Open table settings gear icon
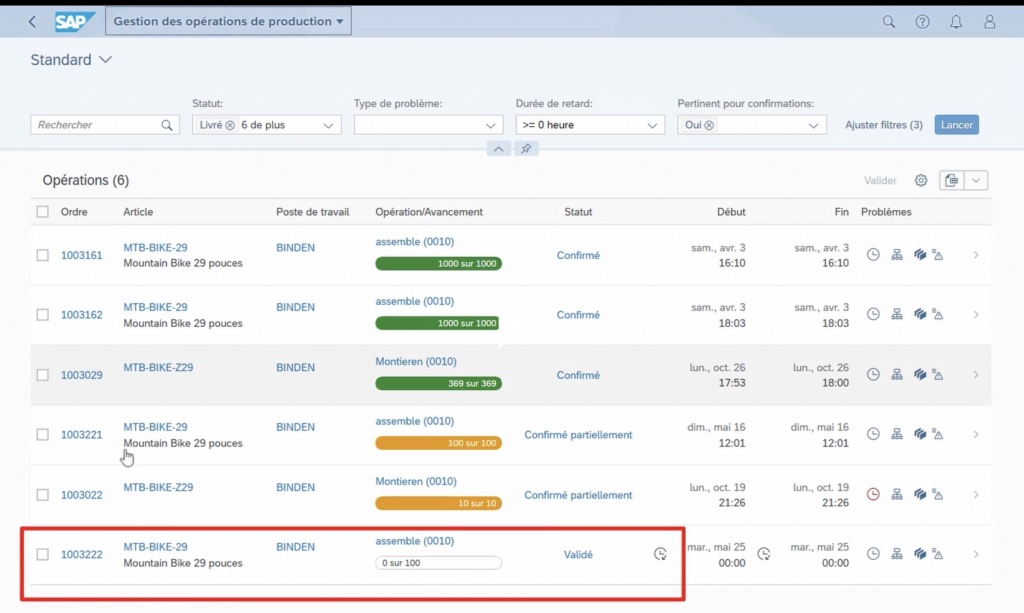The height and width of the screenshot is (613, 1024). click(x=921, y=181)
